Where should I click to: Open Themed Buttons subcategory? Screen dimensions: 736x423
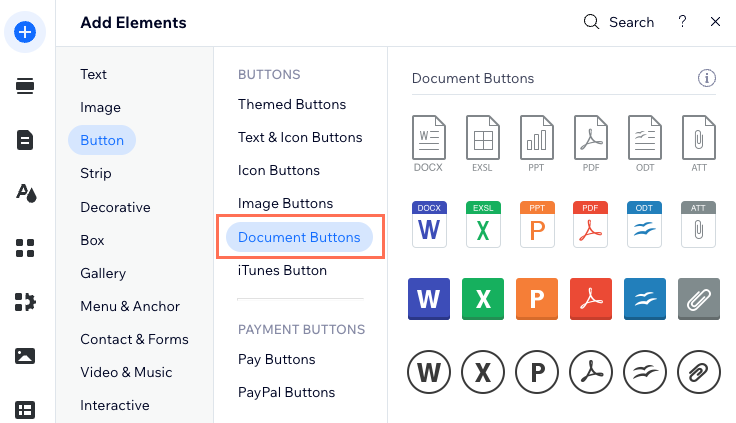292,104
